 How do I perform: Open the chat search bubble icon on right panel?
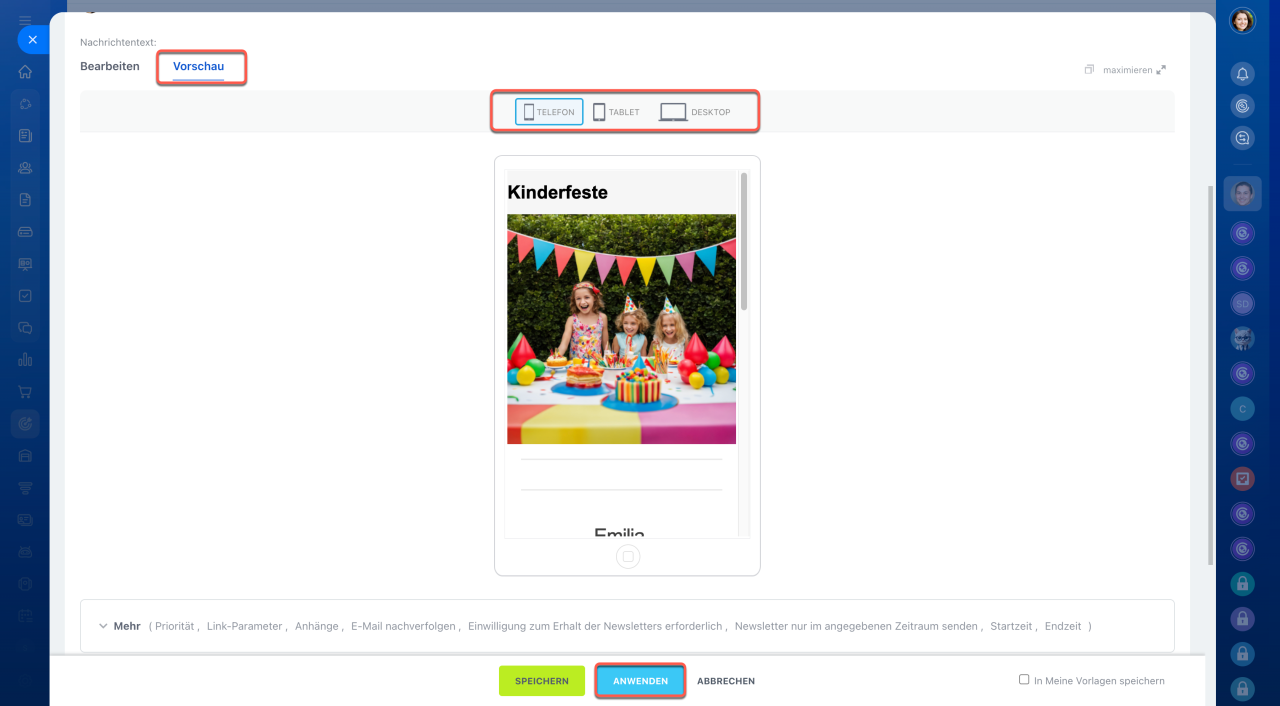click(1242, 139)
